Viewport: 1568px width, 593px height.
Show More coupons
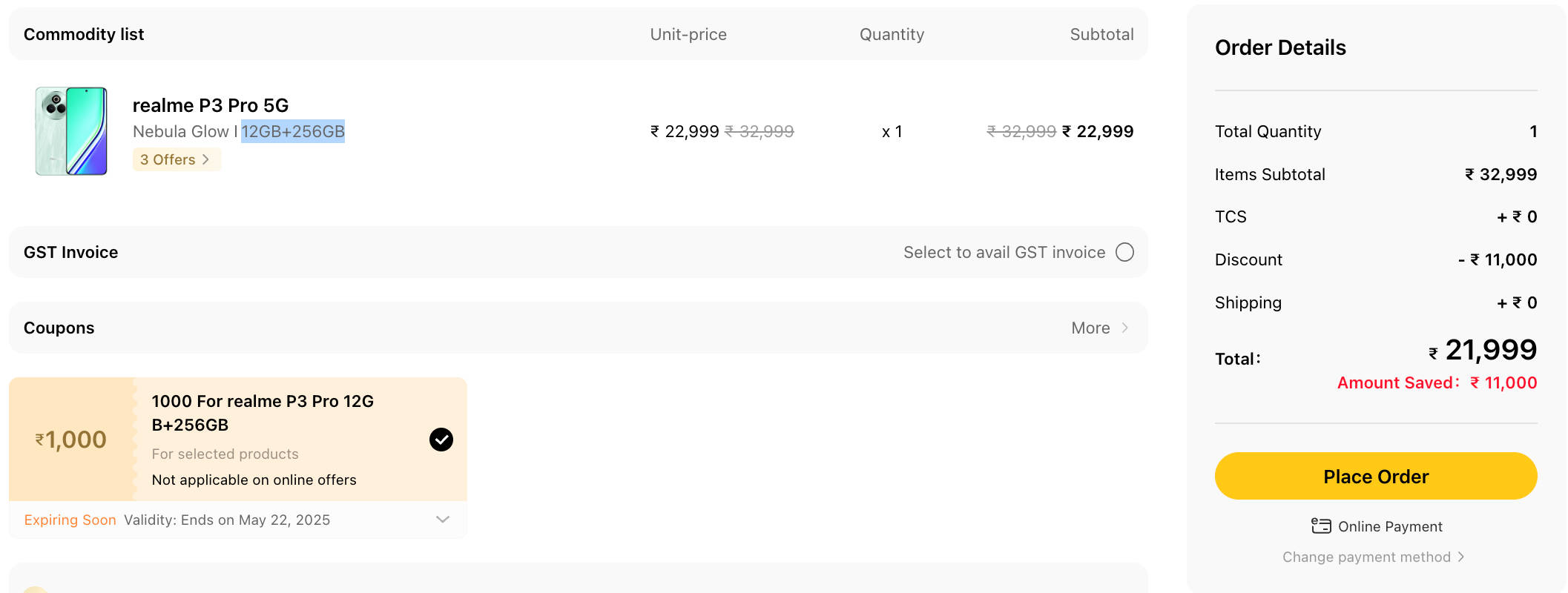coord(1099,328)
